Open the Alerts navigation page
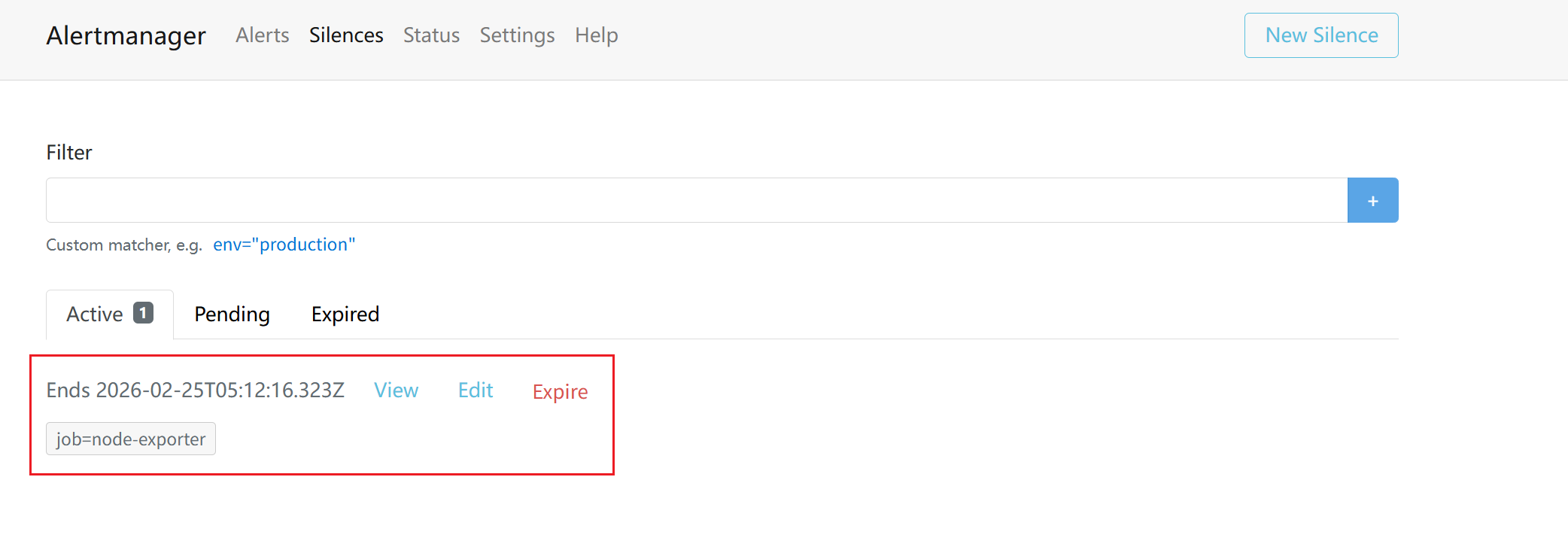This screenshot has width=1568, height=559. tap(262, 35)
